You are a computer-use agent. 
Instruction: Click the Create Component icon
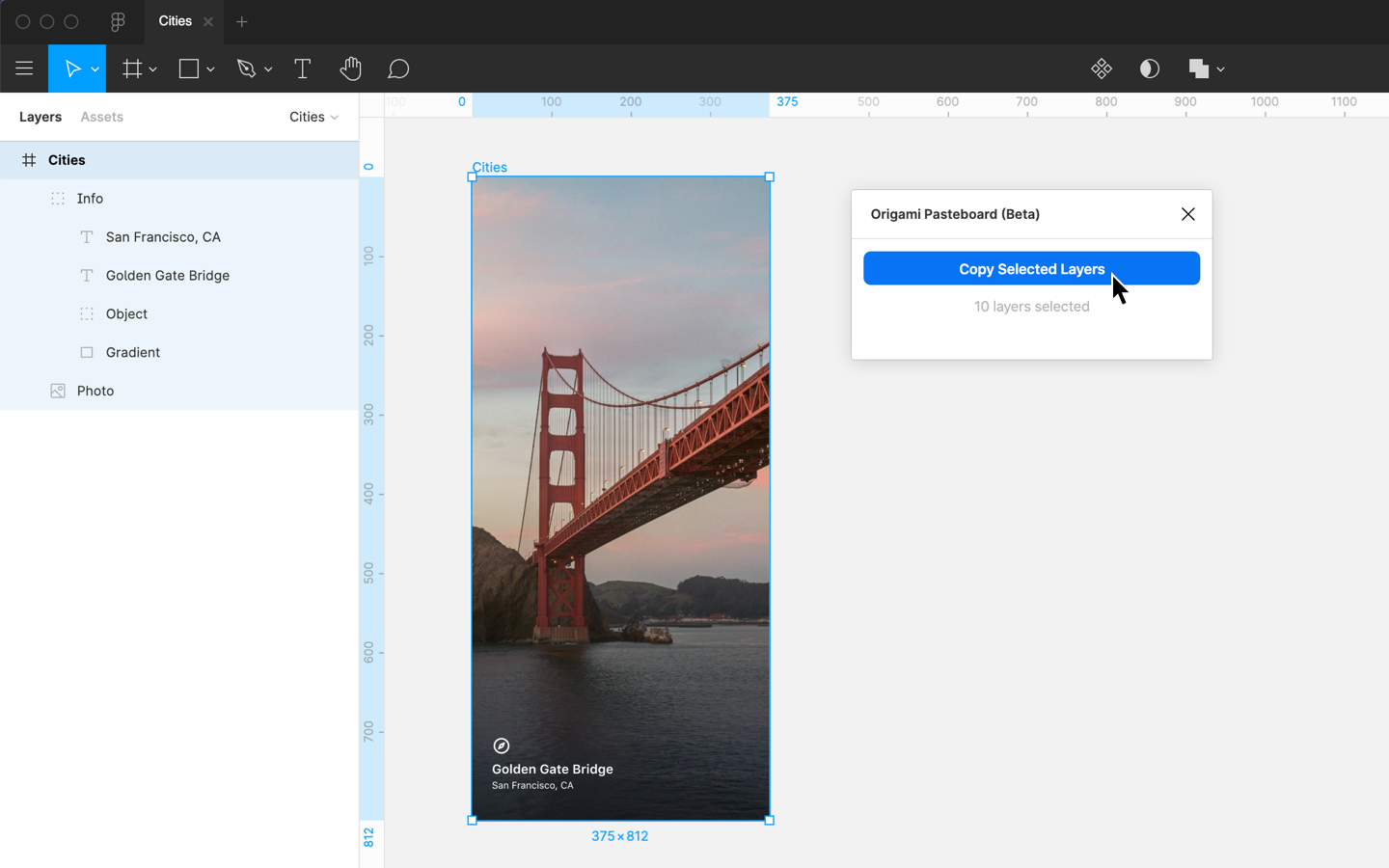click(x=1101, y=68)
